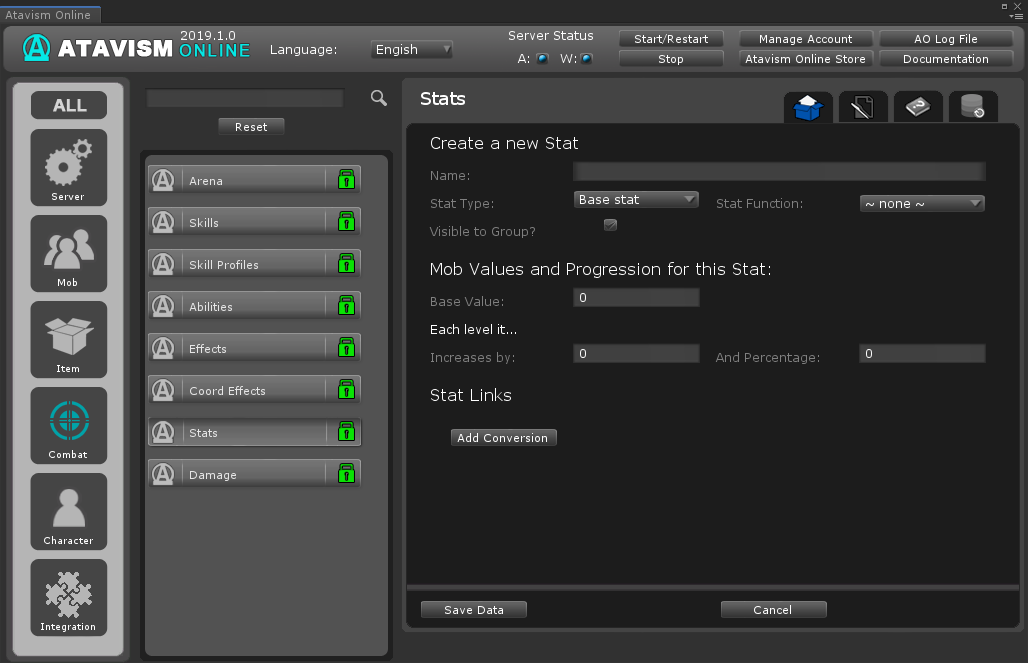
Task: Click the stat Name input field
Action: (x=779, y=172)
